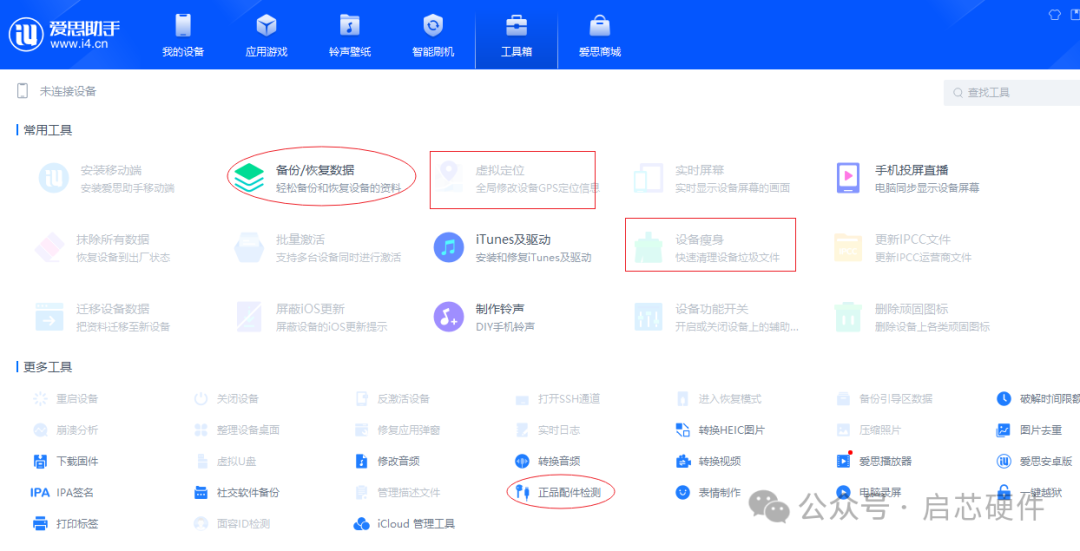This screenshot has width=1080, height=551.
Task: Open iCloud 管理工具
Action: point(404,523)
